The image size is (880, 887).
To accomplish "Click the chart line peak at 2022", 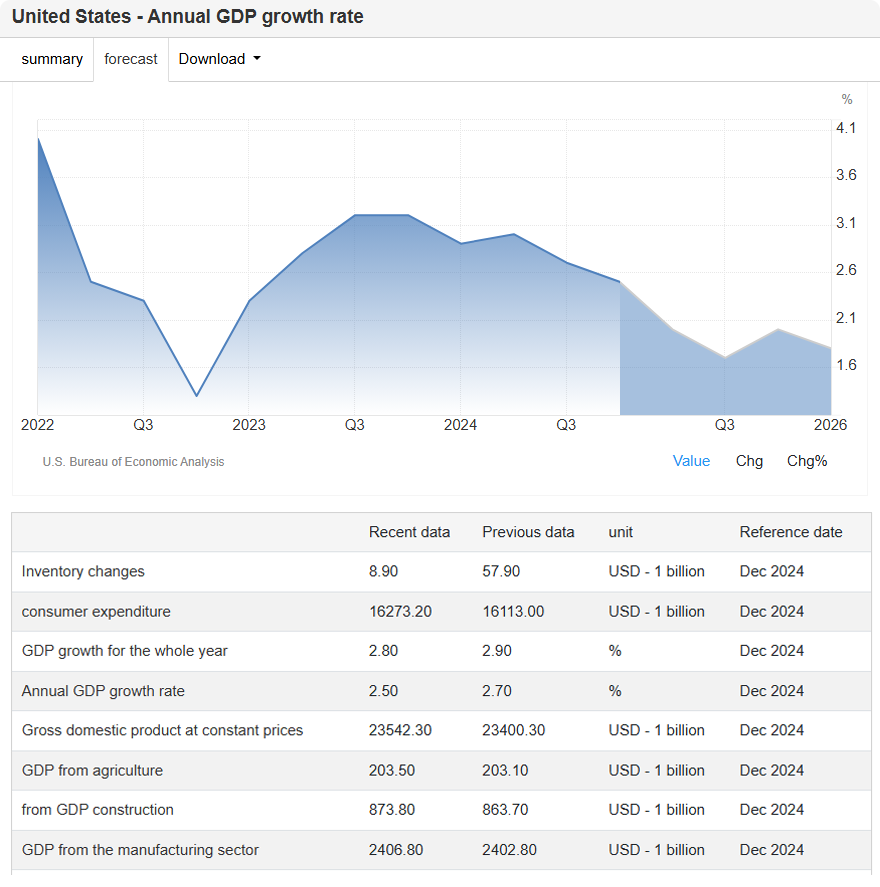I will (x=38, y=137).
